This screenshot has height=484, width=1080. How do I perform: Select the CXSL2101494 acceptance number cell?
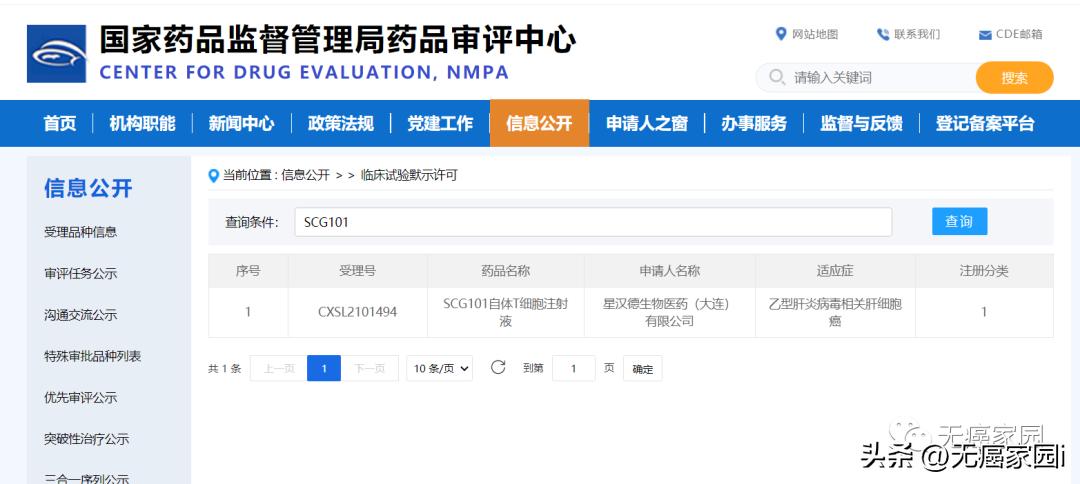(357, 312)
